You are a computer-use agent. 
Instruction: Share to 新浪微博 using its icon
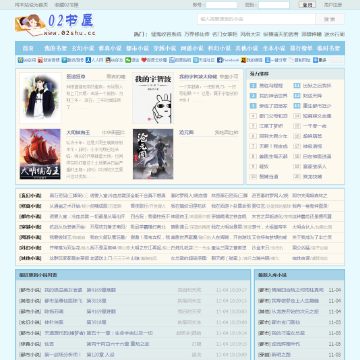pos(40,60)
